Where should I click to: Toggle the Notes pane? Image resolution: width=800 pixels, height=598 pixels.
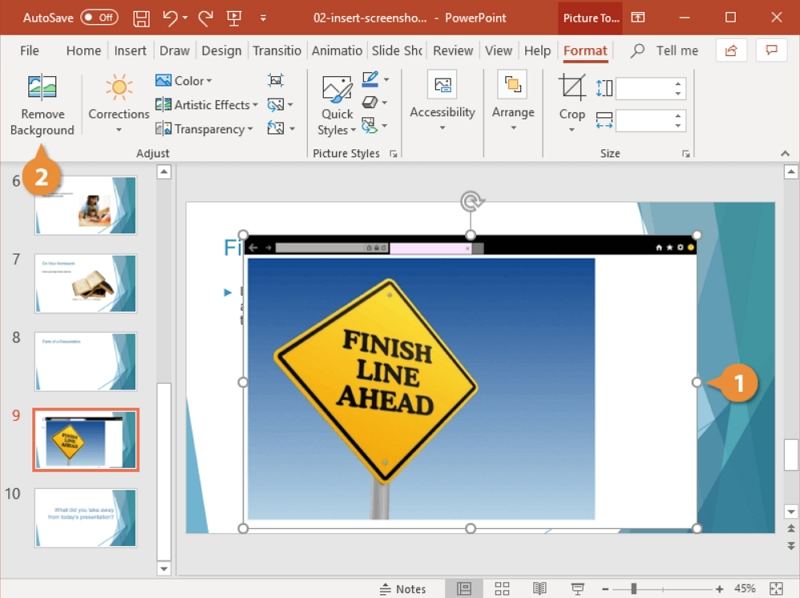pos(402,589)
